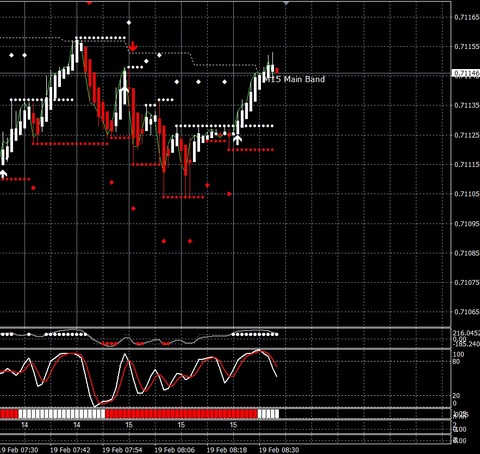Select the white buy arrow below the 08:18 breakout candle
This screenshot has height=454, width=480.
click(x=237, y=139)
